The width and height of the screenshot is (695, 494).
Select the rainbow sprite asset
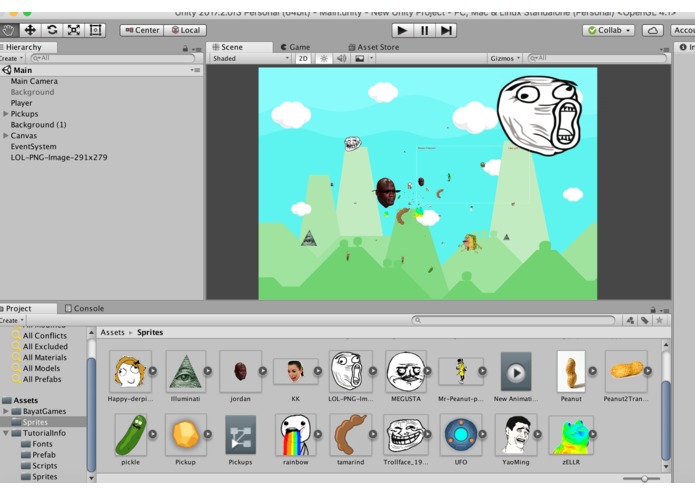(x=296, y=439)
